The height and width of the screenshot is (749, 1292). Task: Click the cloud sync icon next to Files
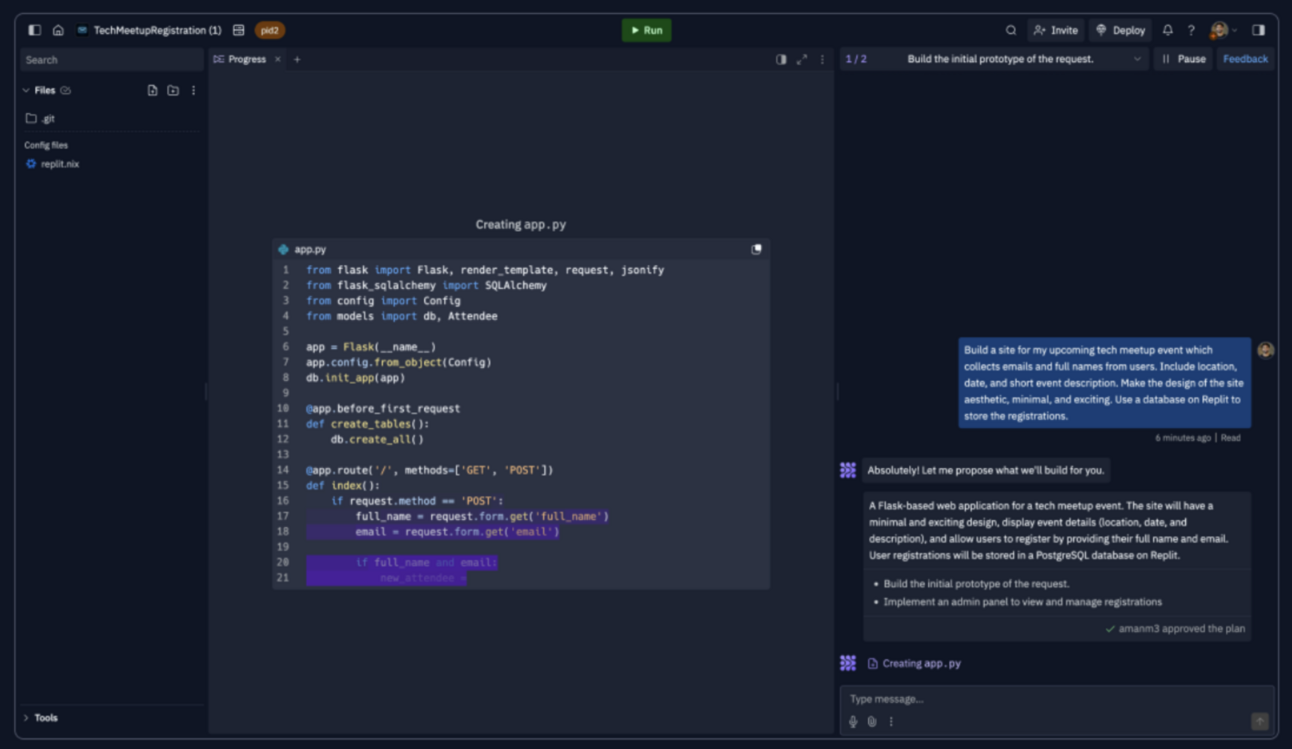pyautogui.click(x=66, y=90)
